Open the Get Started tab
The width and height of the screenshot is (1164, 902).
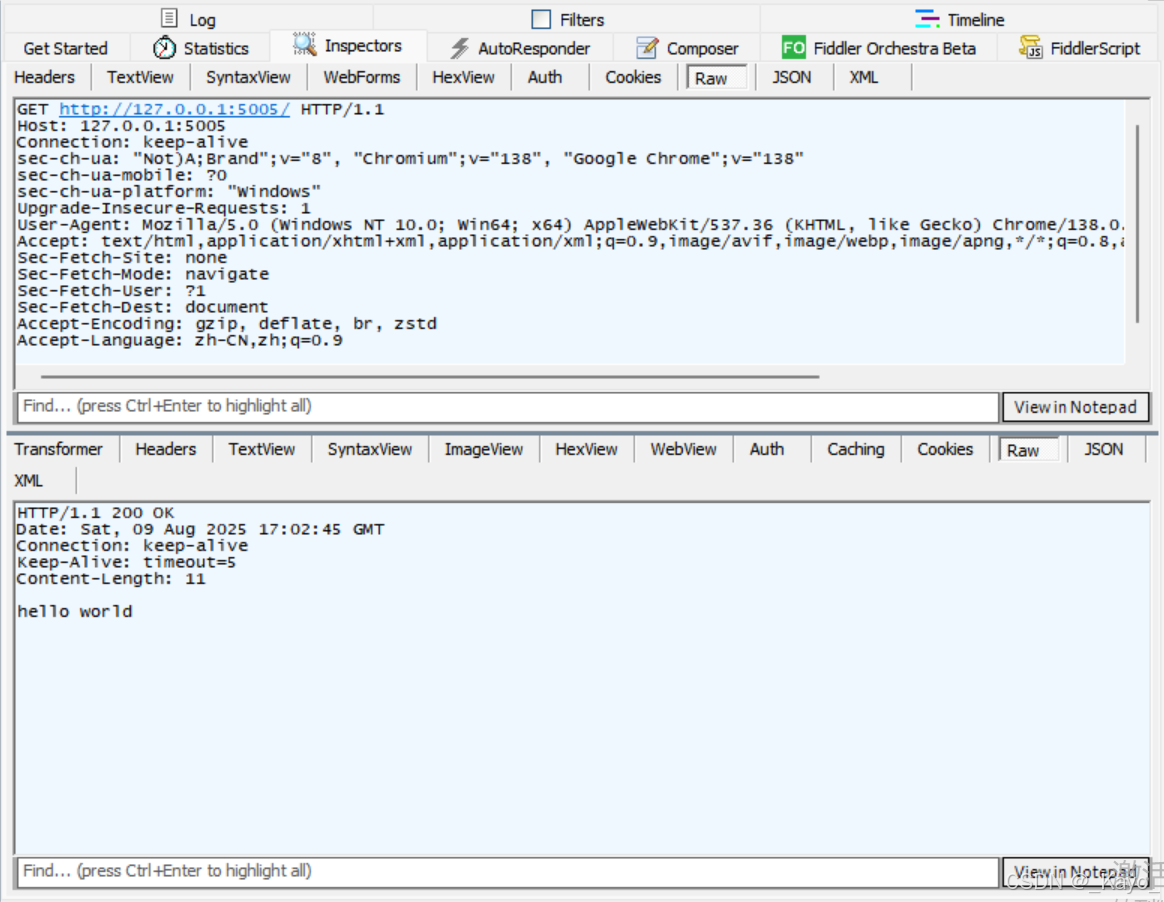pyautogui.click(x=66, y=48)
